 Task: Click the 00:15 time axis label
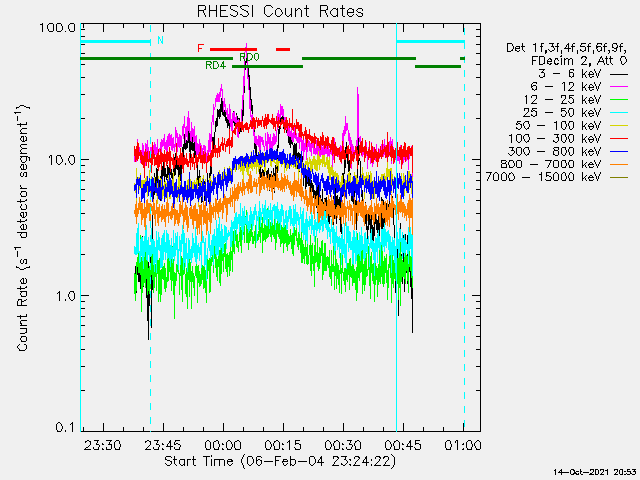[x=283, y=445]
